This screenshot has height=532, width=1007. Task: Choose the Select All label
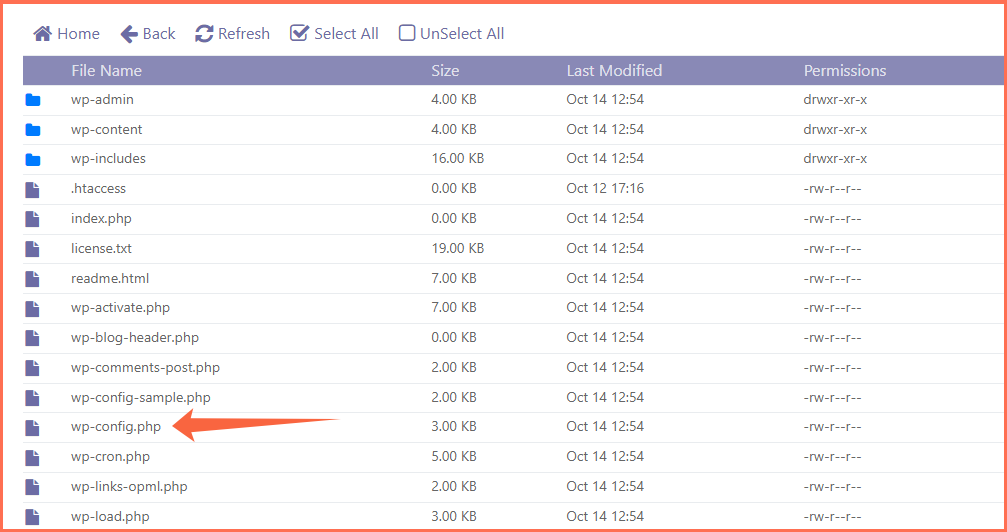click(346, 33)
